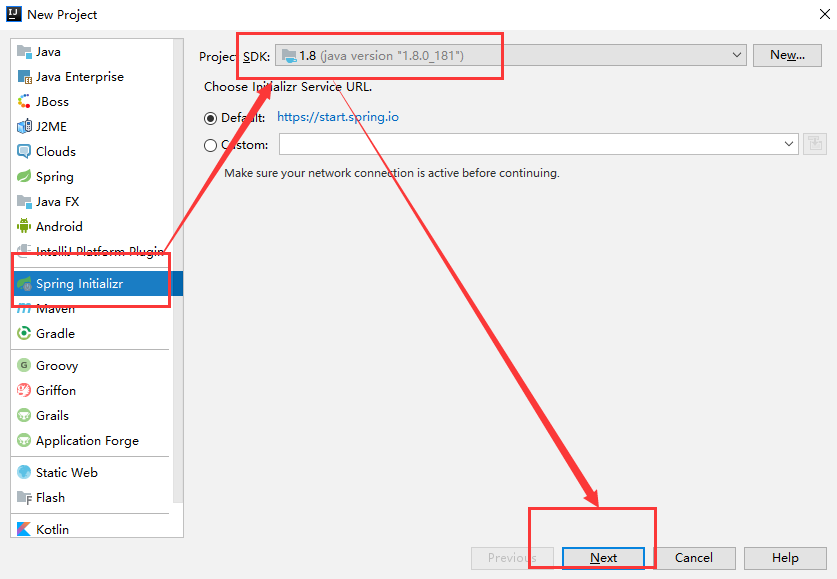
Task: Open the Project SDK dropdown
Action: pyautogui.click(x=511, y=55)
